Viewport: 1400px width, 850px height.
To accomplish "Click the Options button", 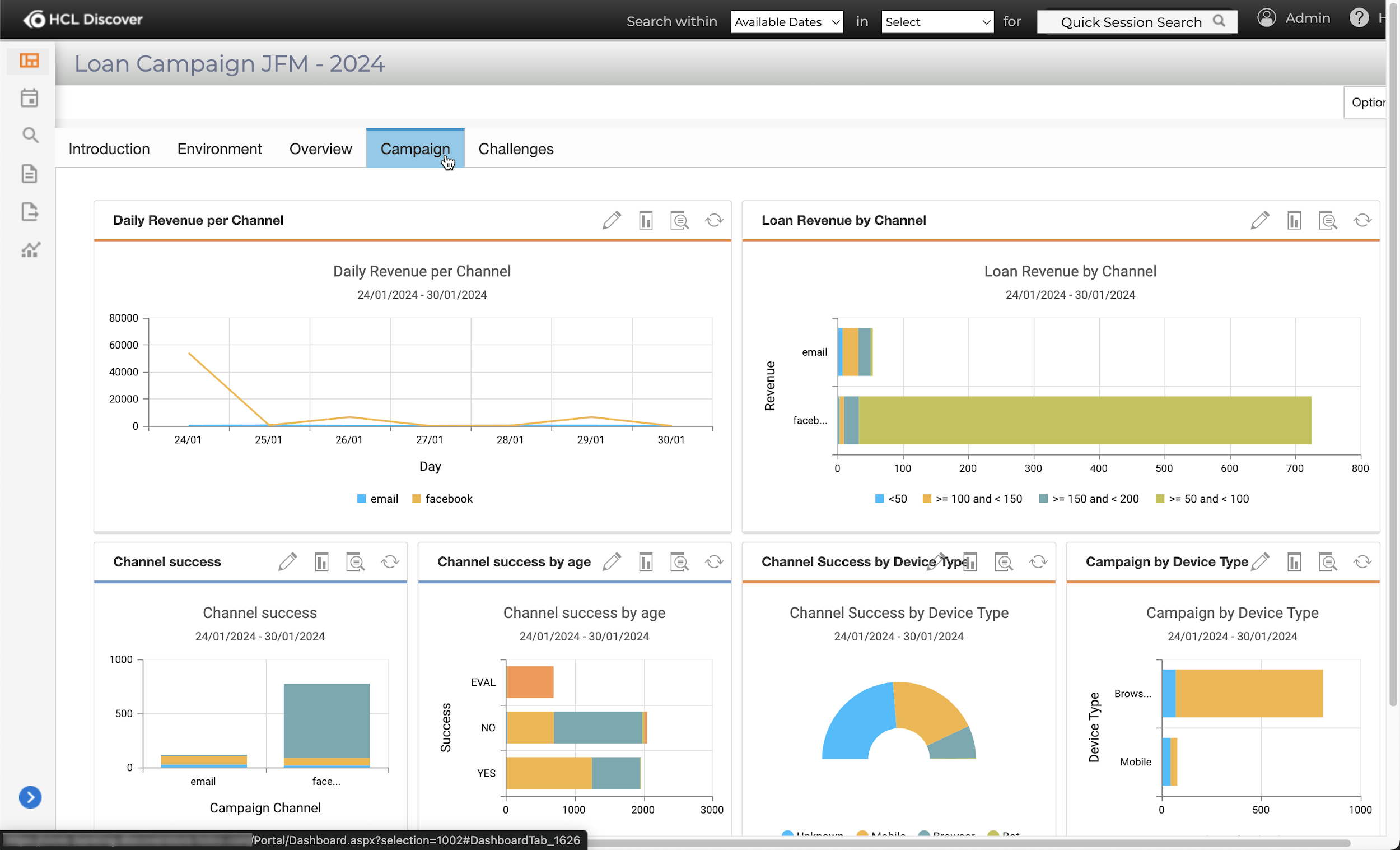I will (1366, 103).
